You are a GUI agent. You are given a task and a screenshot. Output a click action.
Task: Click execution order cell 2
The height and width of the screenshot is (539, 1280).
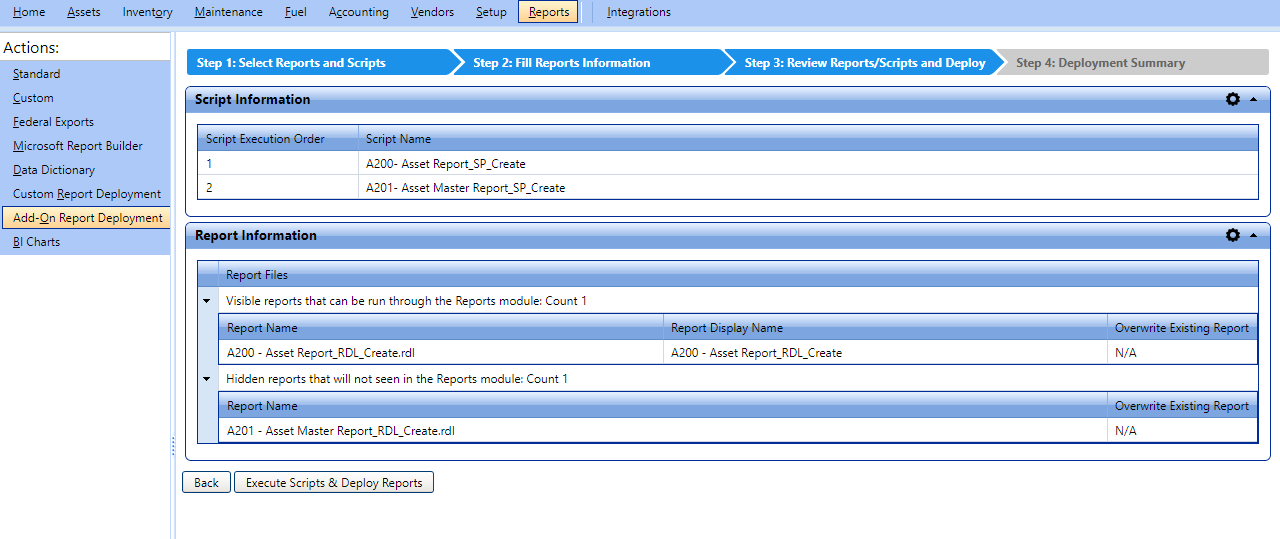(x=278, y=187)
